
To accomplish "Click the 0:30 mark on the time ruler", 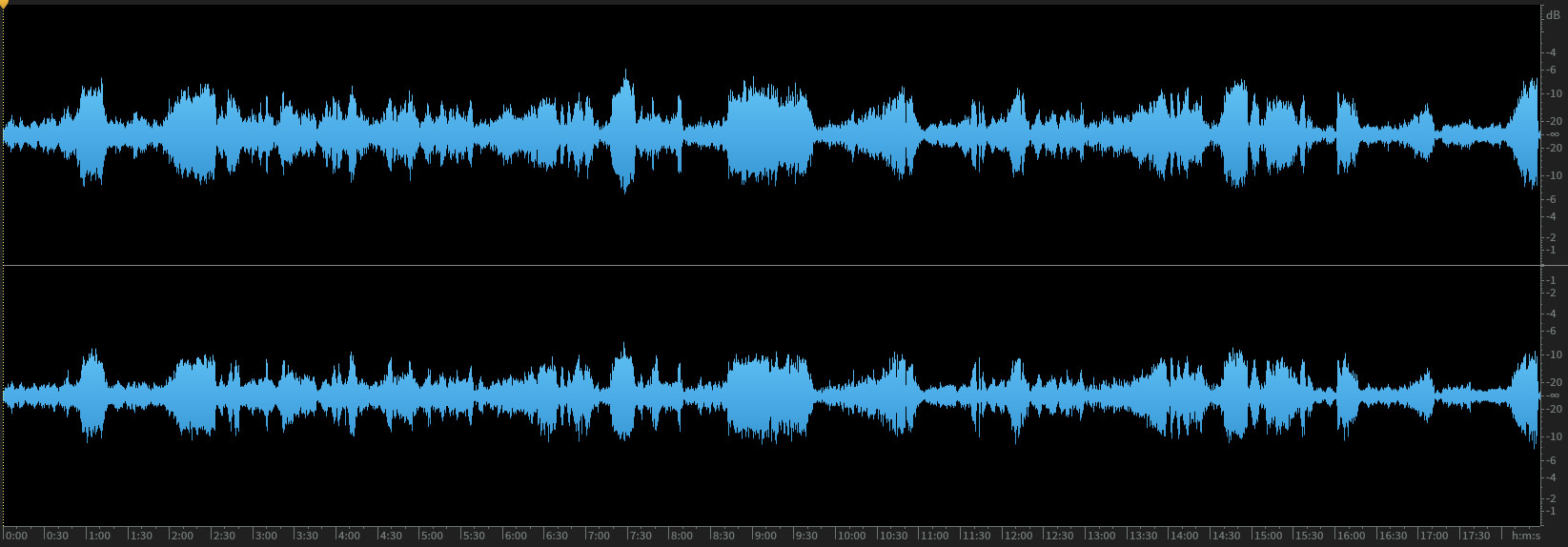I will tap(58, 536).
